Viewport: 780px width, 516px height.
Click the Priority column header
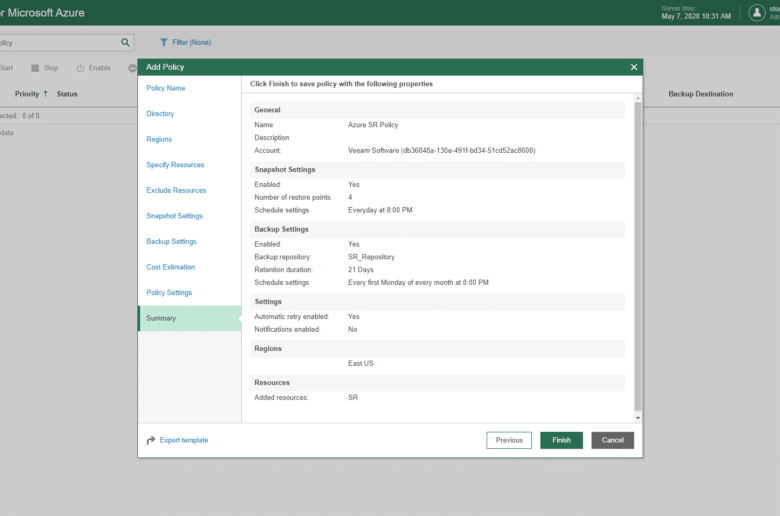(x=27, y=94)
